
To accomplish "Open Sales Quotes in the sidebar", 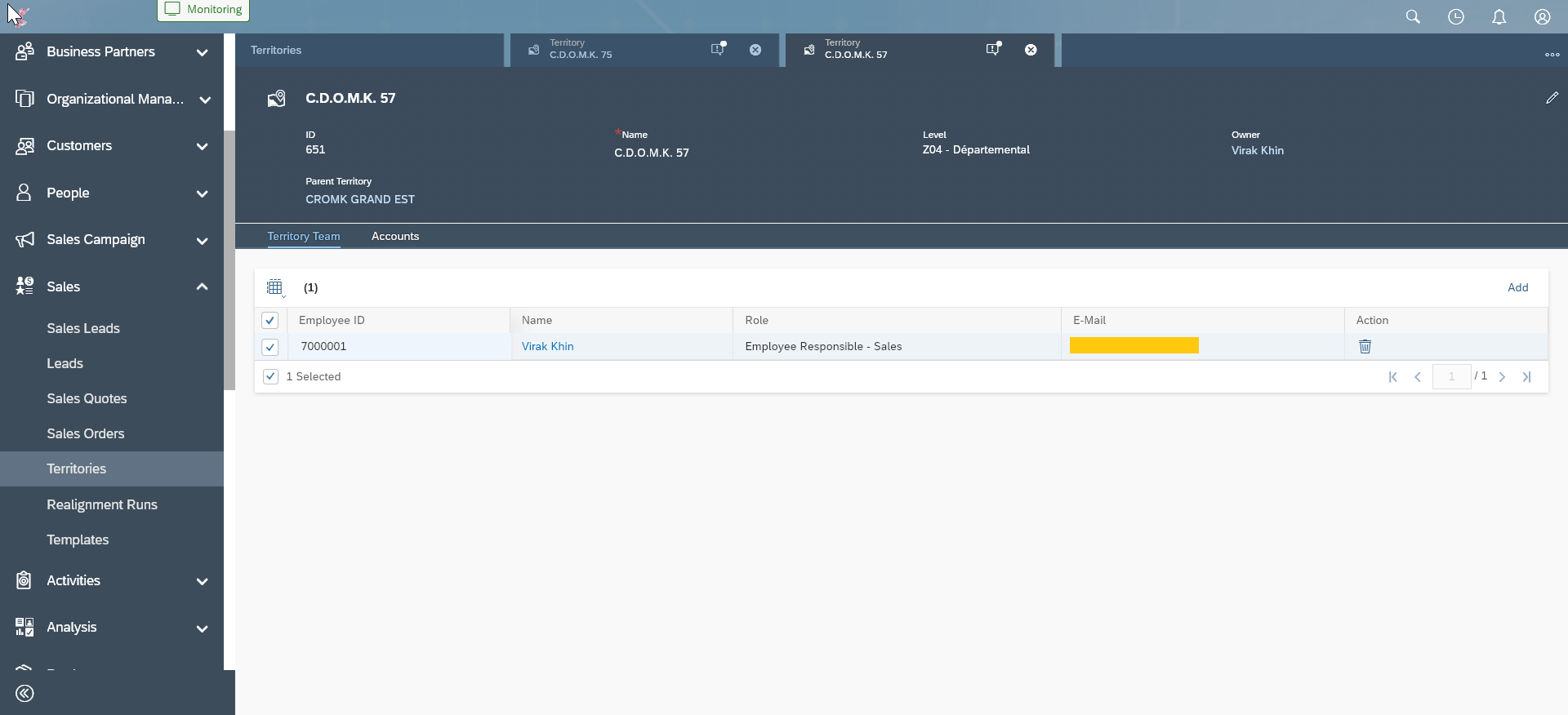I will [87, 399].
